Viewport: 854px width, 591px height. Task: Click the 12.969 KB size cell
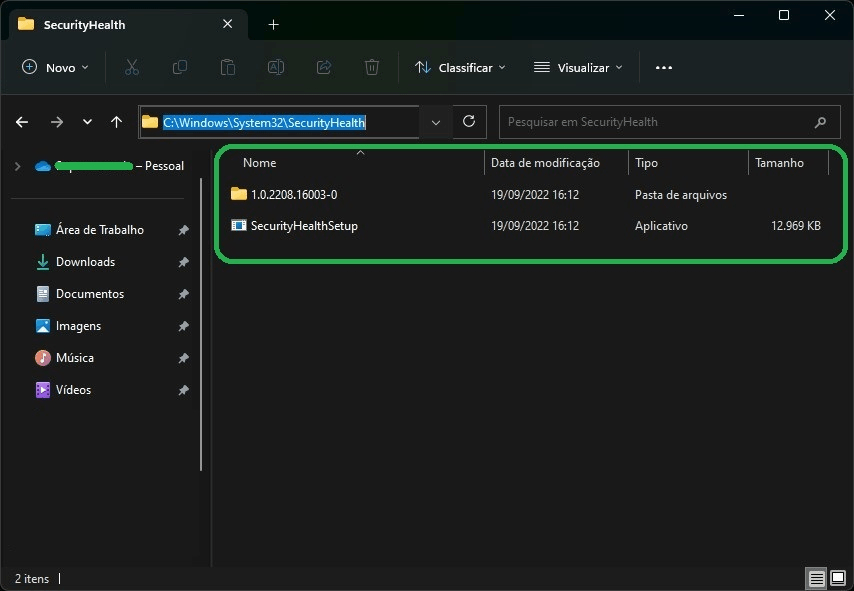[x=796, y=226]
